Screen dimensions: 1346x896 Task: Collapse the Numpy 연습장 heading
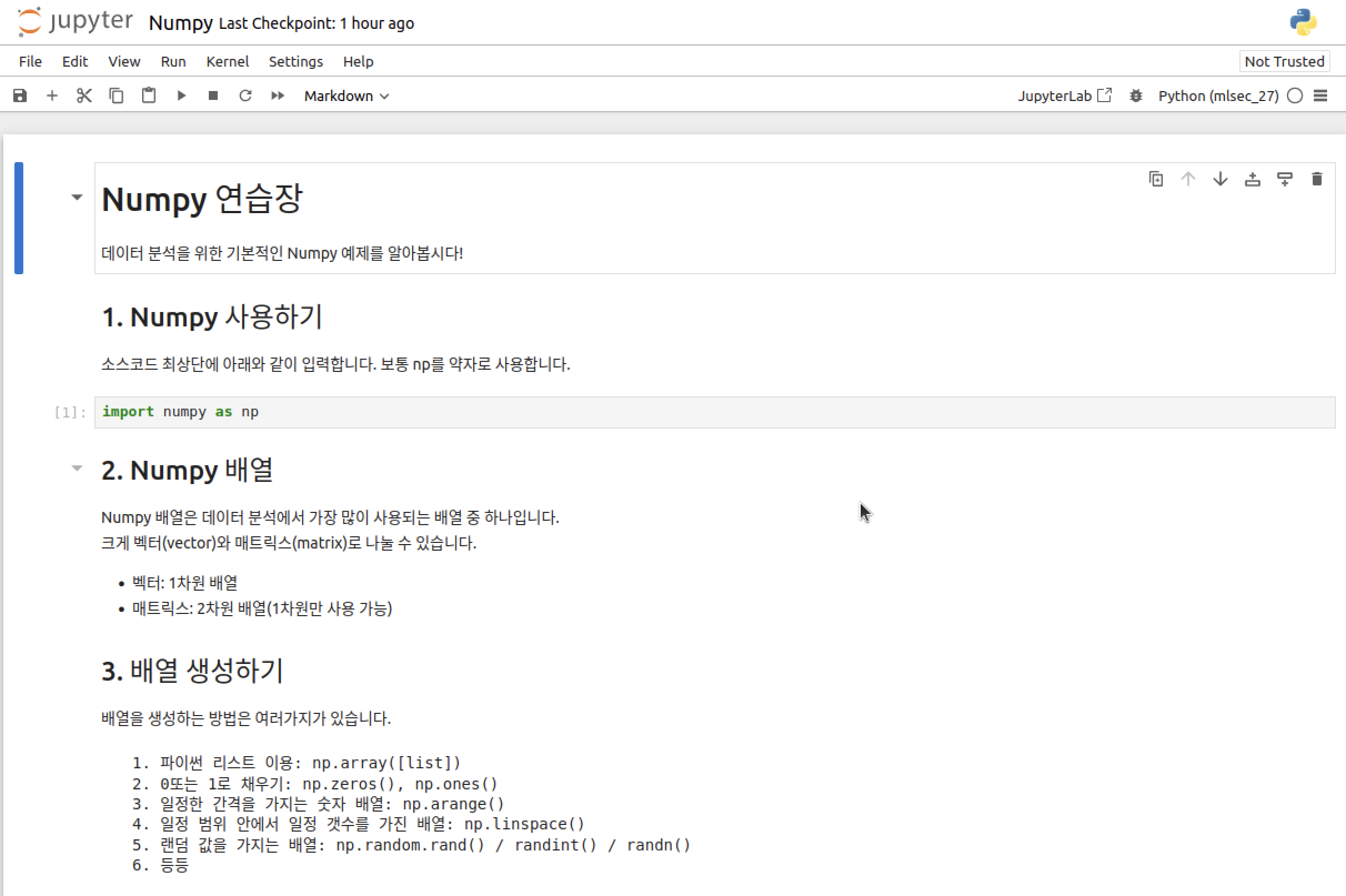pyautogui.click(x=77, y=197)
